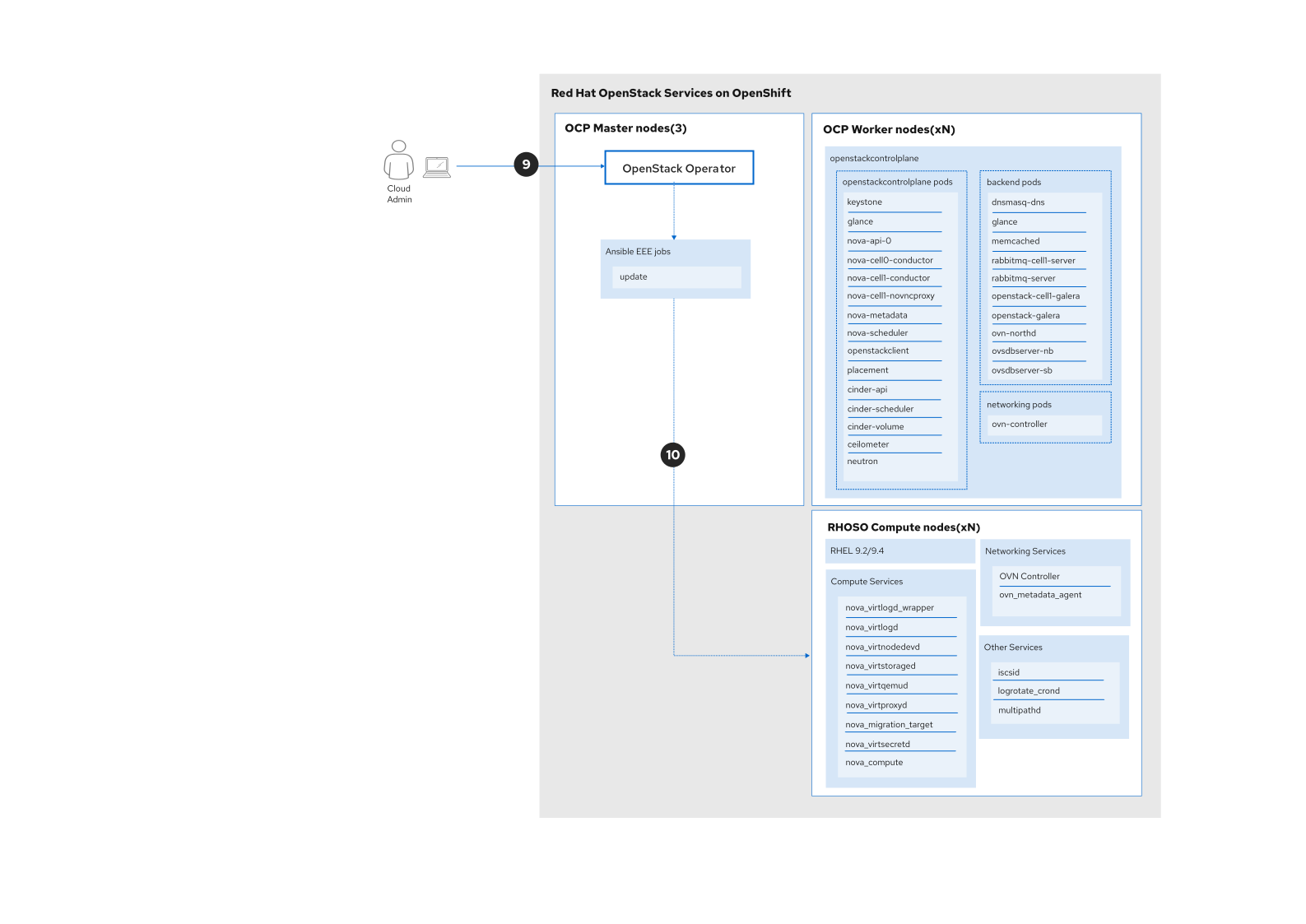Click the laptop icon beside Cloud Admin
This screenshot has width=1306, height=924.
pyautogui.click(x=437, y=167)
